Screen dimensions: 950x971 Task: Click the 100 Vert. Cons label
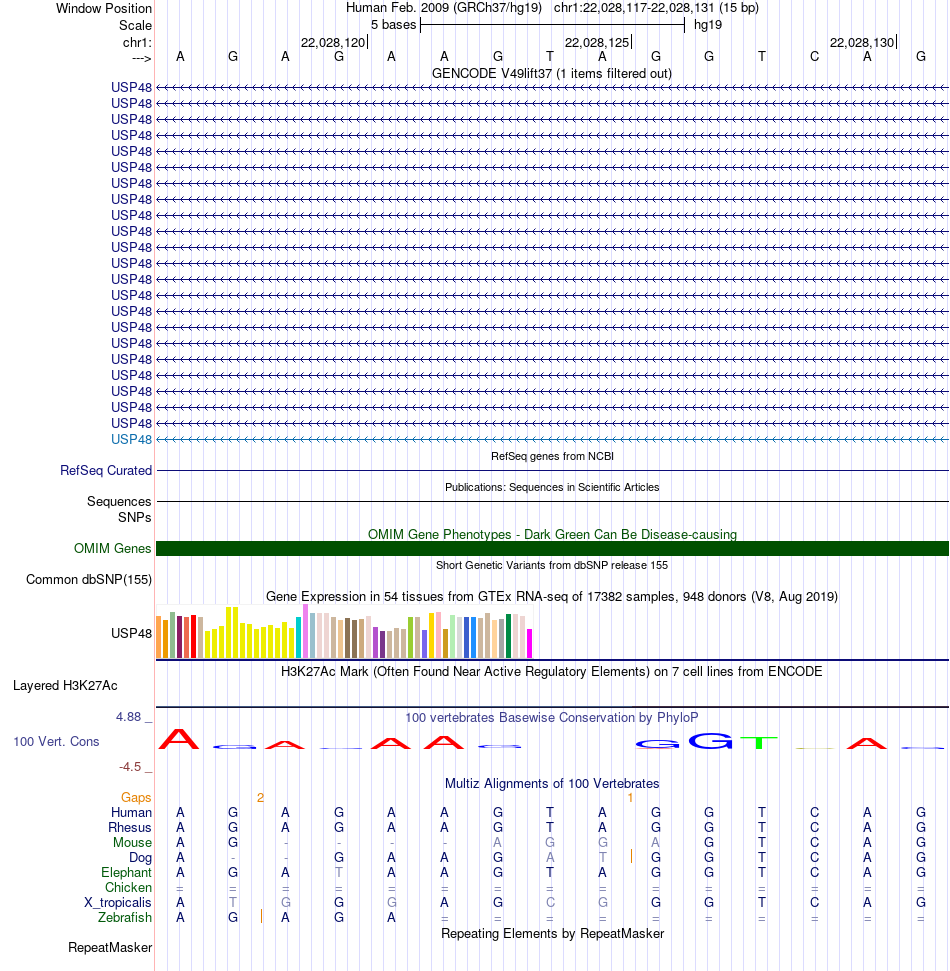[x=56, y=741]
